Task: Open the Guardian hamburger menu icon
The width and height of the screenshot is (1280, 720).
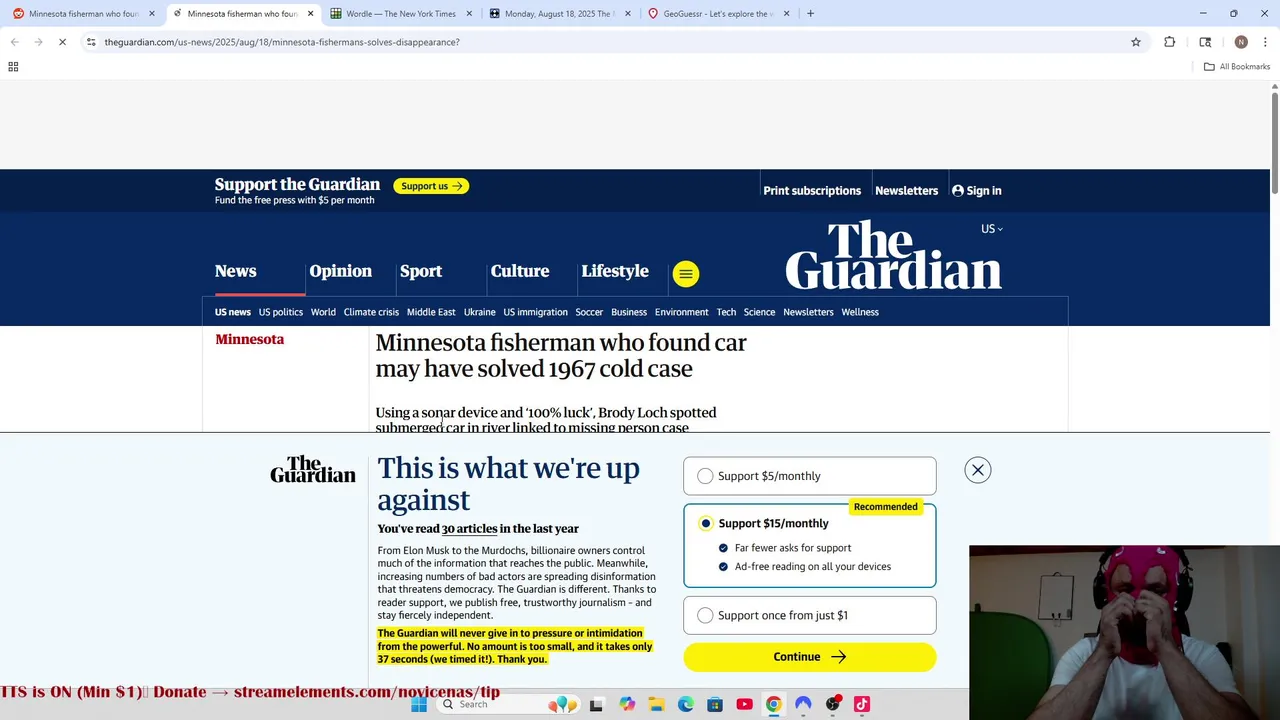Action: click(685, 273)
